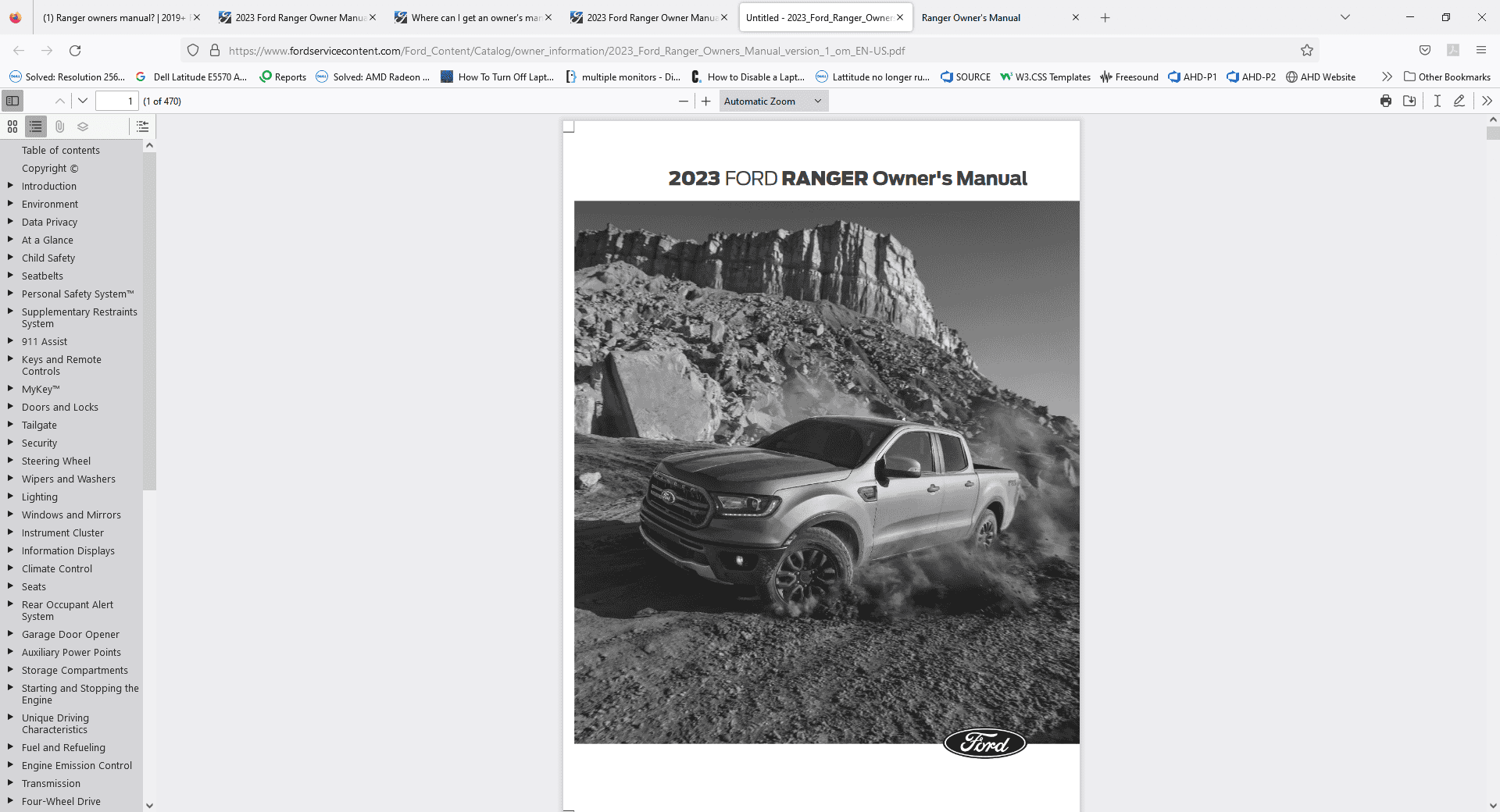Zoom in on the PDF
This screenshot has width=1500, height=812.
[x=706, y=101]
